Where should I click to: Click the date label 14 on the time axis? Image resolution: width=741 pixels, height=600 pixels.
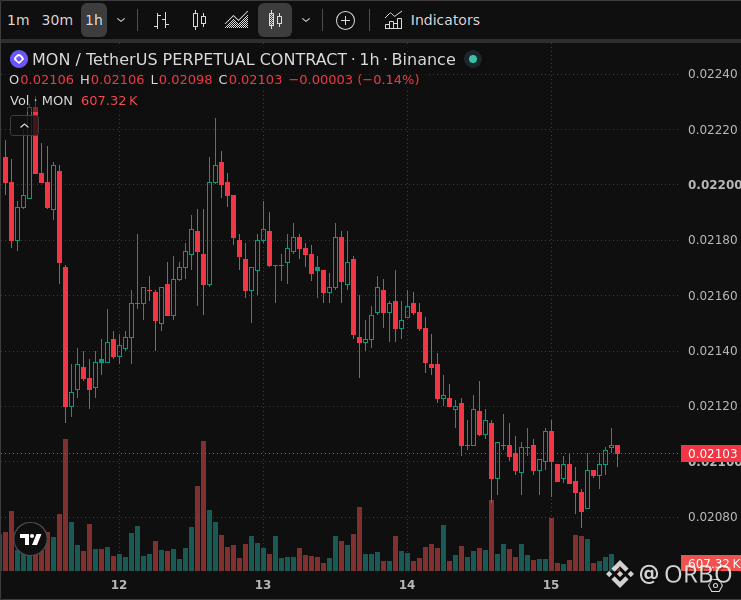pos(407,585)
